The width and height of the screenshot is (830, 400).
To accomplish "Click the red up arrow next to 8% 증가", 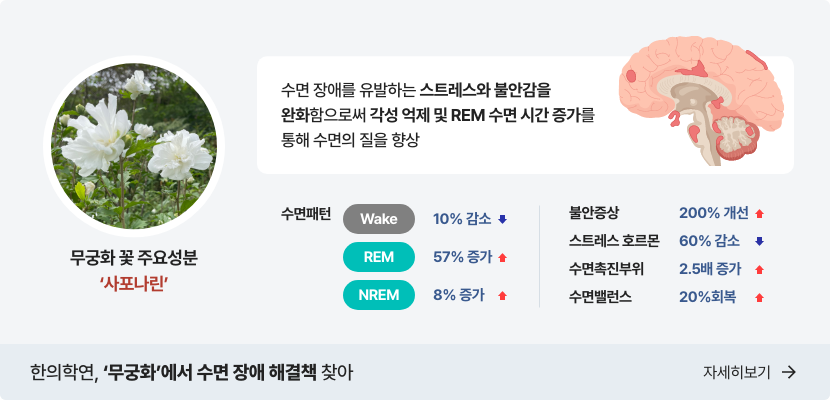I will (502, 296).
